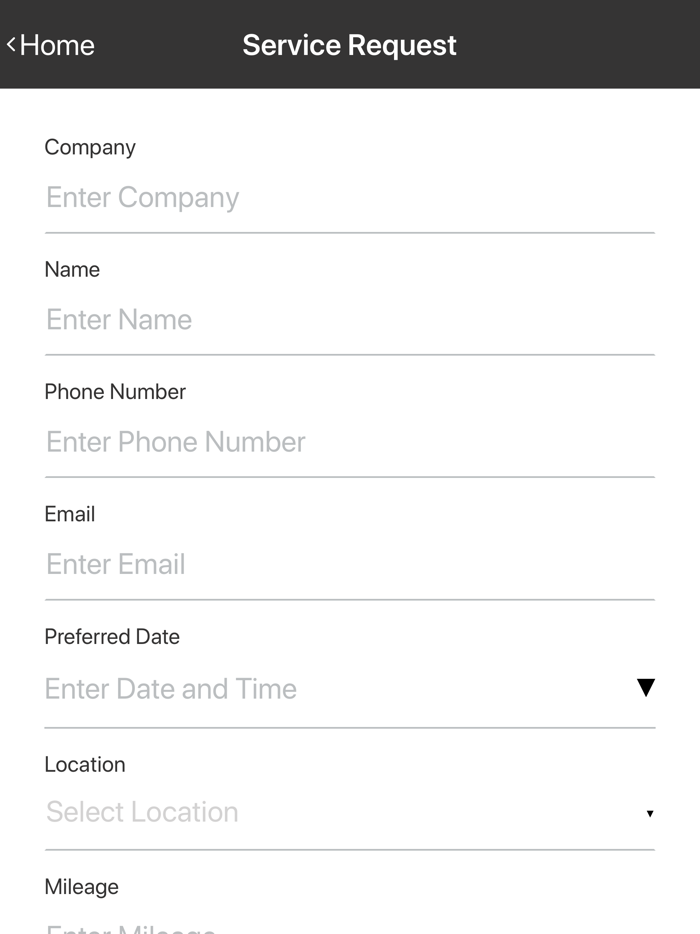Click the Company field label
The width and height of the screenshot is (700, 934).
pyautogui.click(x=90, y=147)
